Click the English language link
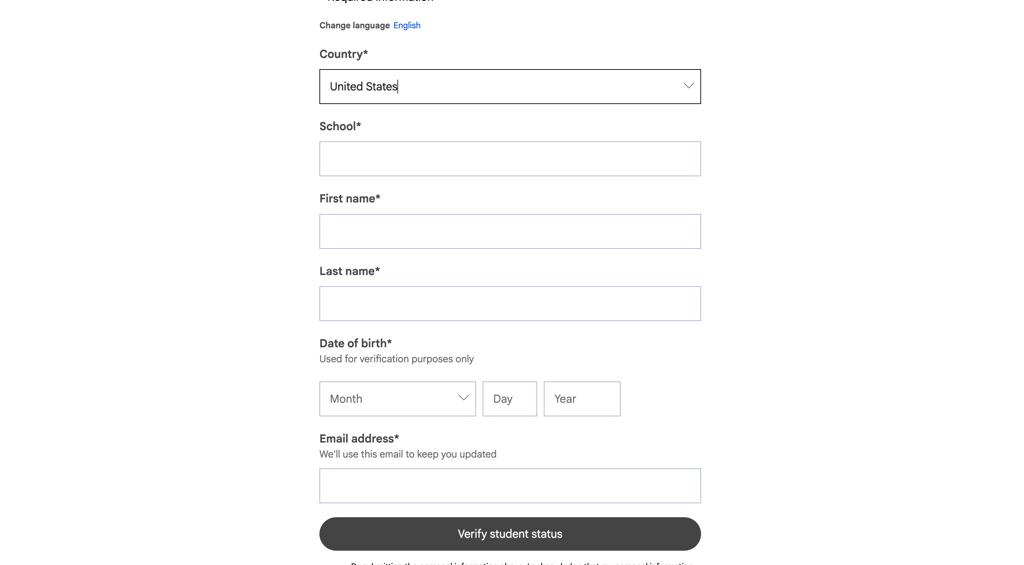1024x565 pixels. coord(406,25)
